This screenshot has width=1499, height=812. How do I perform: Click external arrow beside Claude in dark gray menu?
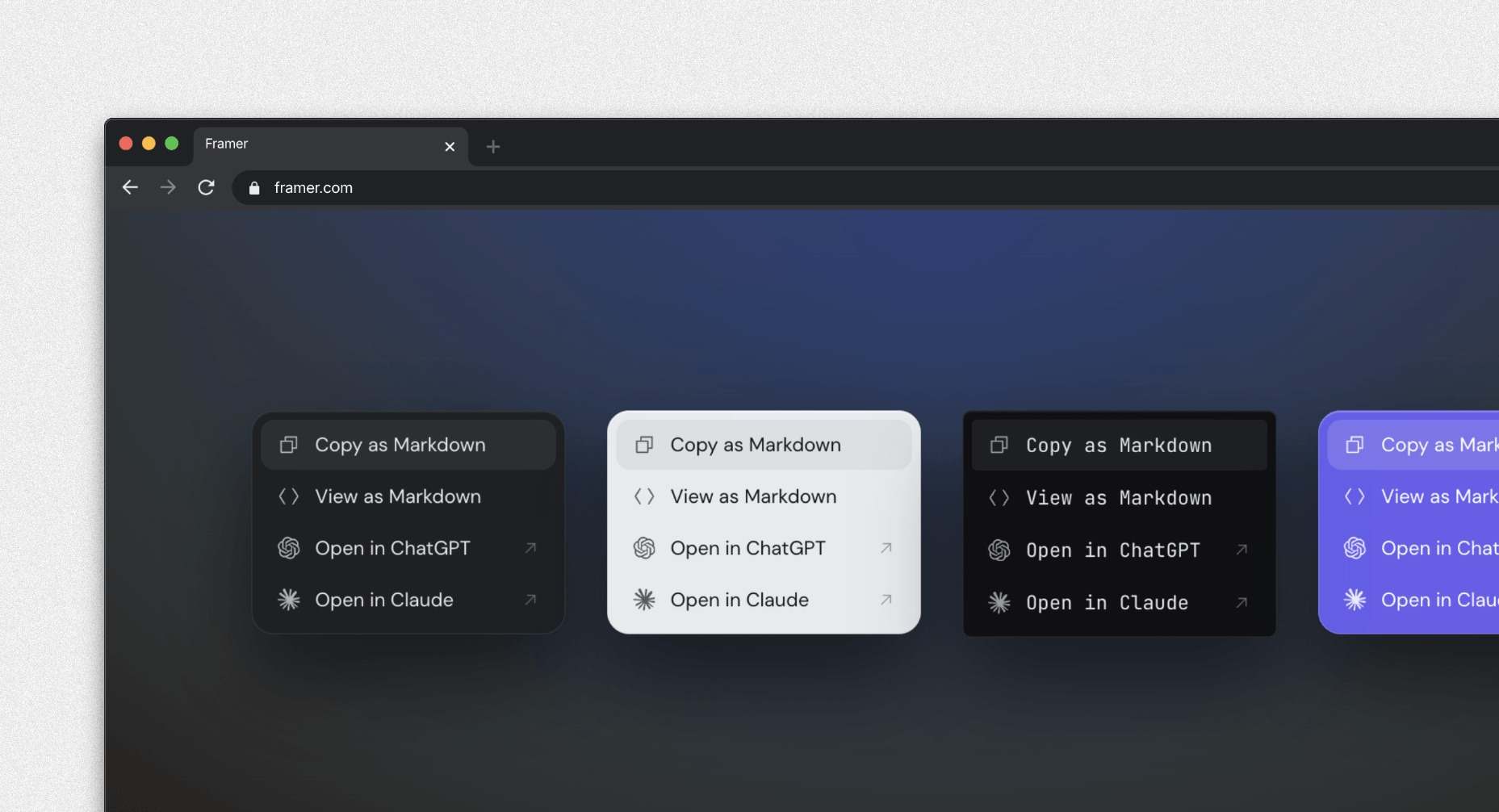[530, 600]
